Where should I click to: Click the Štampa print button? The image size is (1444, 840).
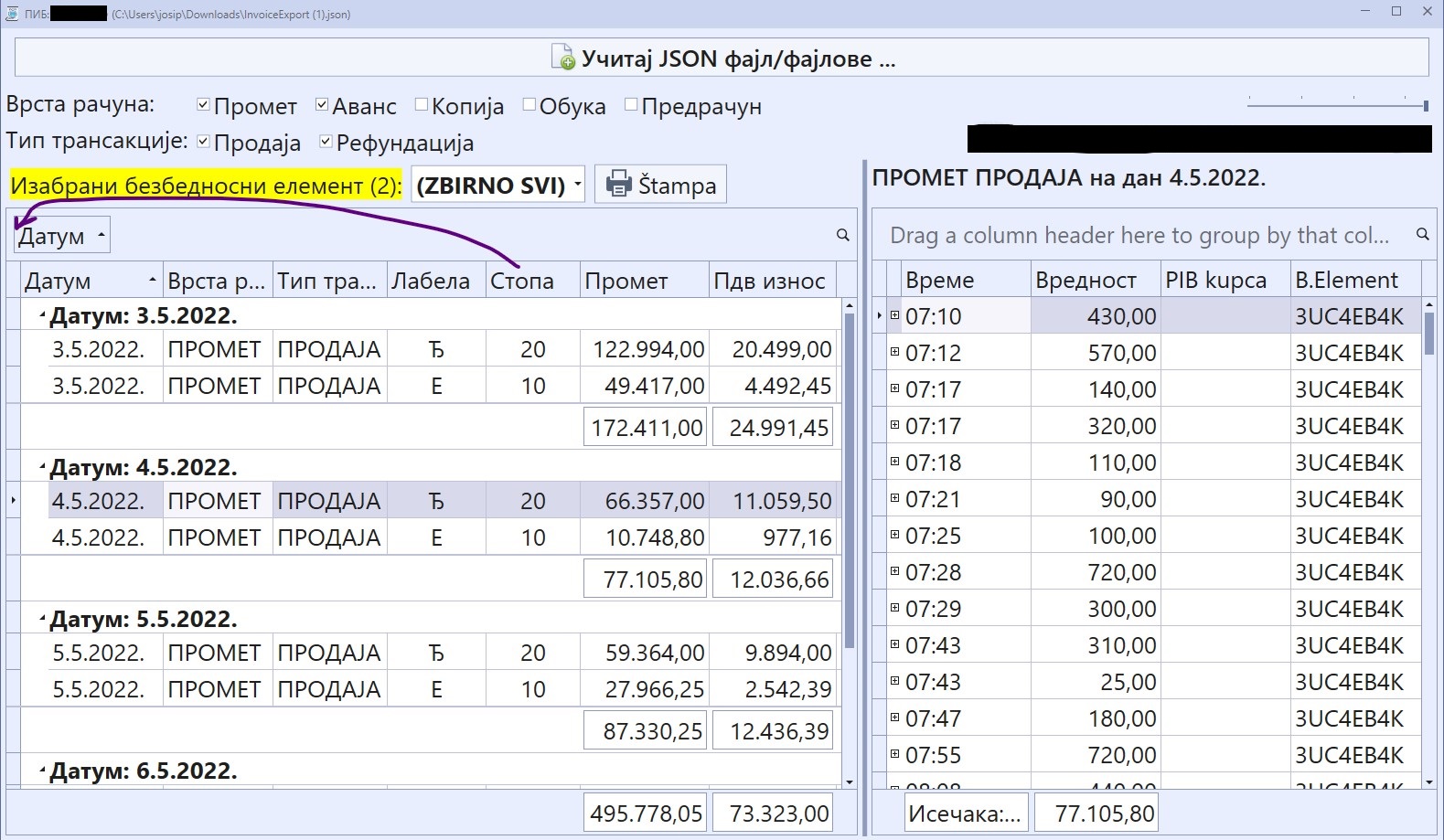pyautogui.click(x=660, y=185)
